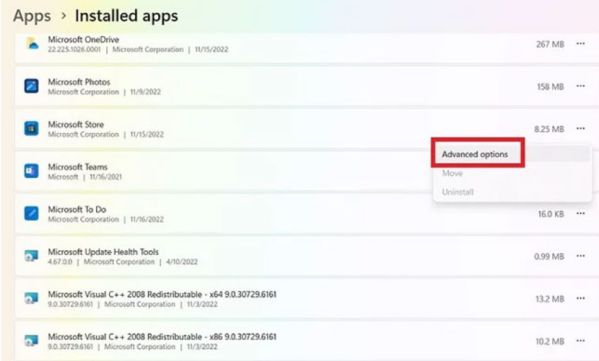Click the 11/9/2022 date under Microsoft Photos
The height and width of the screenshot is (361, 599).
point(146,92)
